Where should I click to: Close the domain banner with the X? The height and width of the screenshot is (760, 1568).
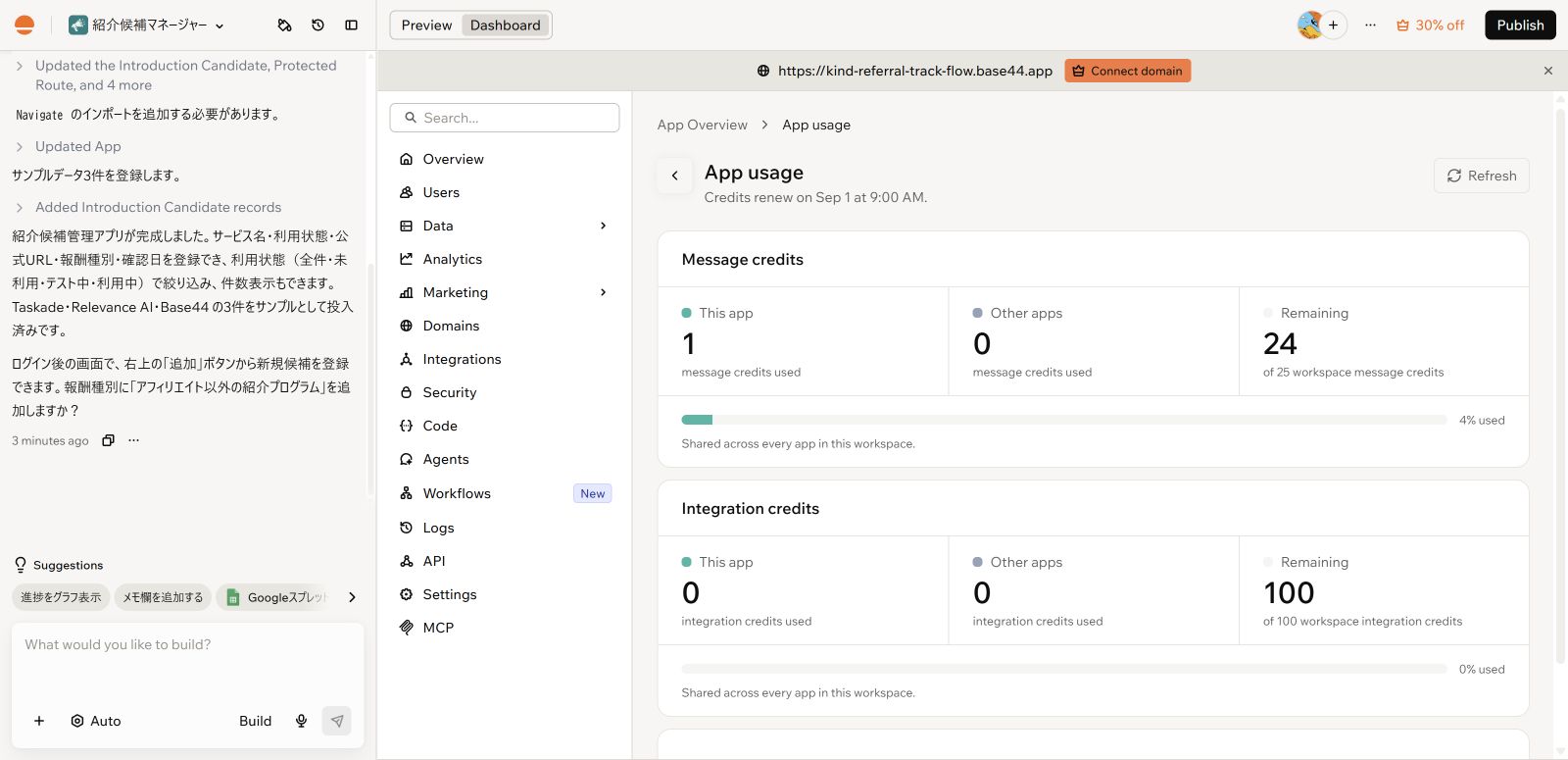pyautogui.click(x=1548, y=71)
